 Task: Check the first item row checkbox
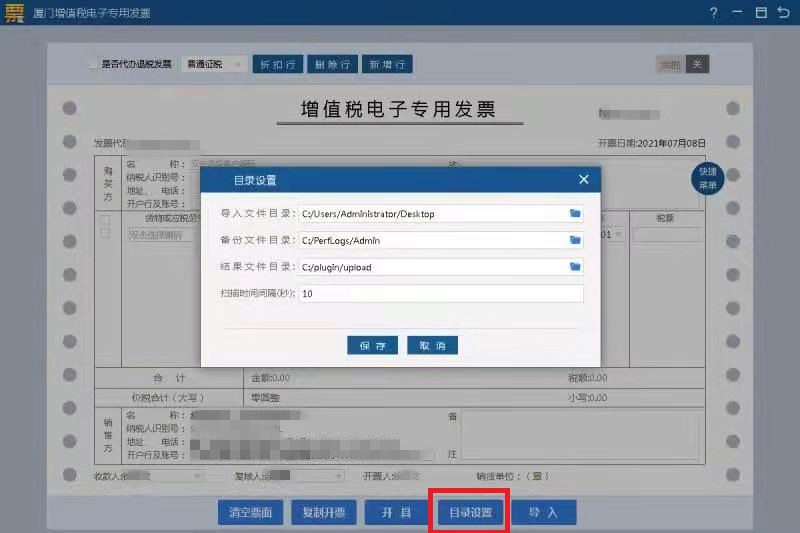coord(105,219)
